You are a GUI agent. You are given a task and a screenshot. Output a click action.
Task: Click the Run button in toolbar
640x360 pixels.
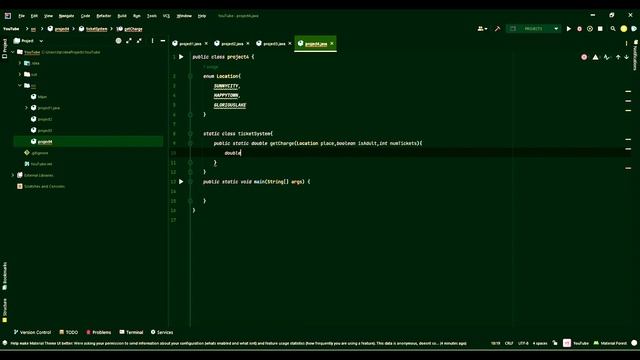coord(569,29)
